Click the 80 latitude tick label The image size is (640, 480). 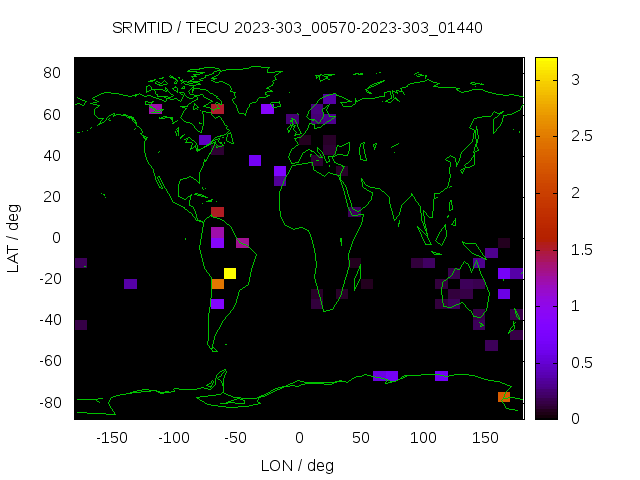[53, 73]
